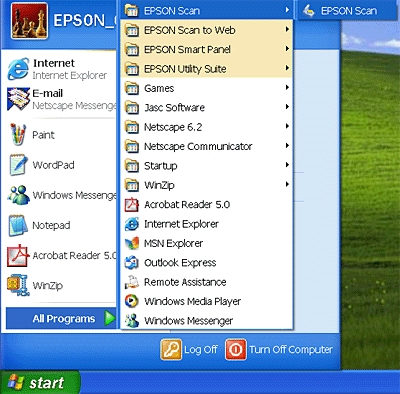The width and height of the screenshot is (400, 394).
Task: Expand the Startup submenu arrow
Action: (x=287, y=165)
